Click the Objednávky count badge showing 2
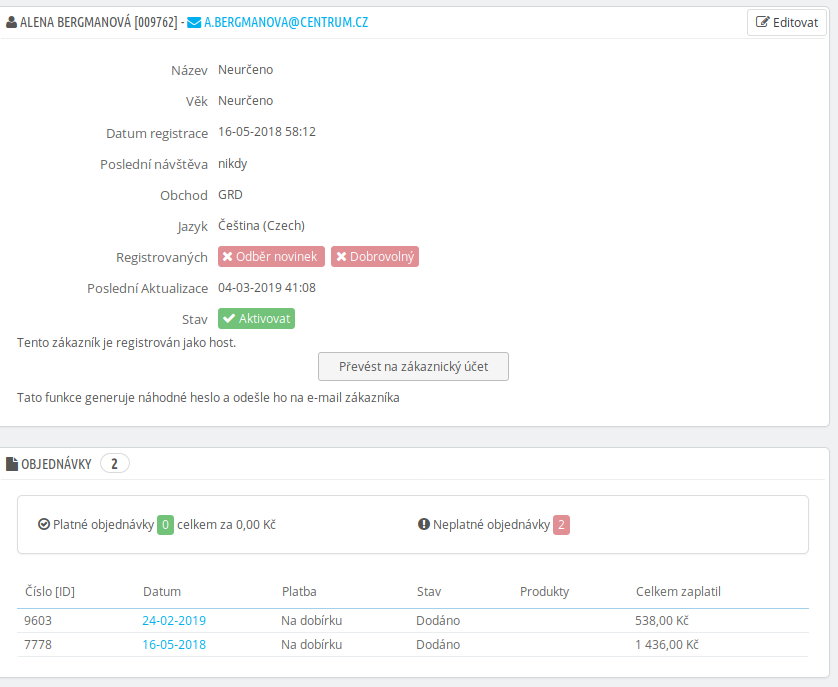This screenshot has width=838, height=687. pyautogui.click(x=114, y=464)
